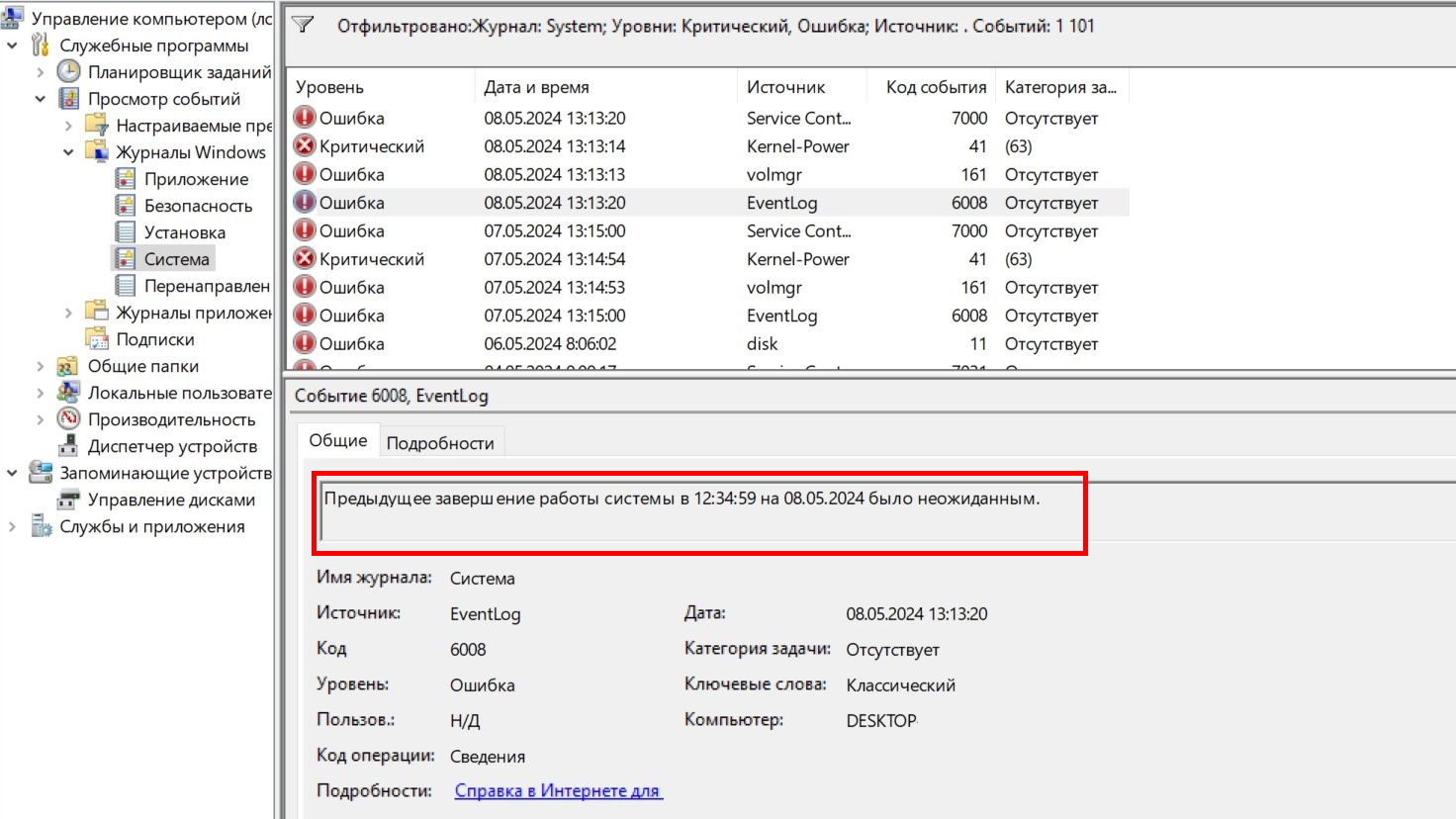Click the filter funnel icon
The height and width of the screenshot is (819, 1456).
point(304,25)
